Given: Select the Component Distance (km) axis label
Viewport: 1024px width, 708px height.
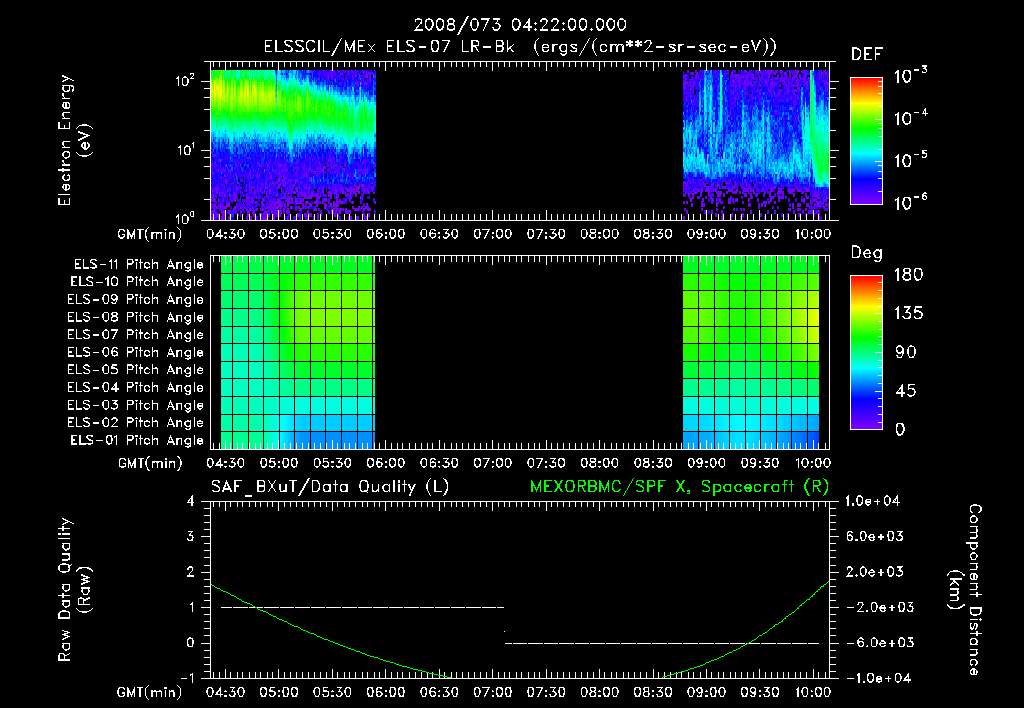Looking at the screenshot, I should (x=965, y=590).
